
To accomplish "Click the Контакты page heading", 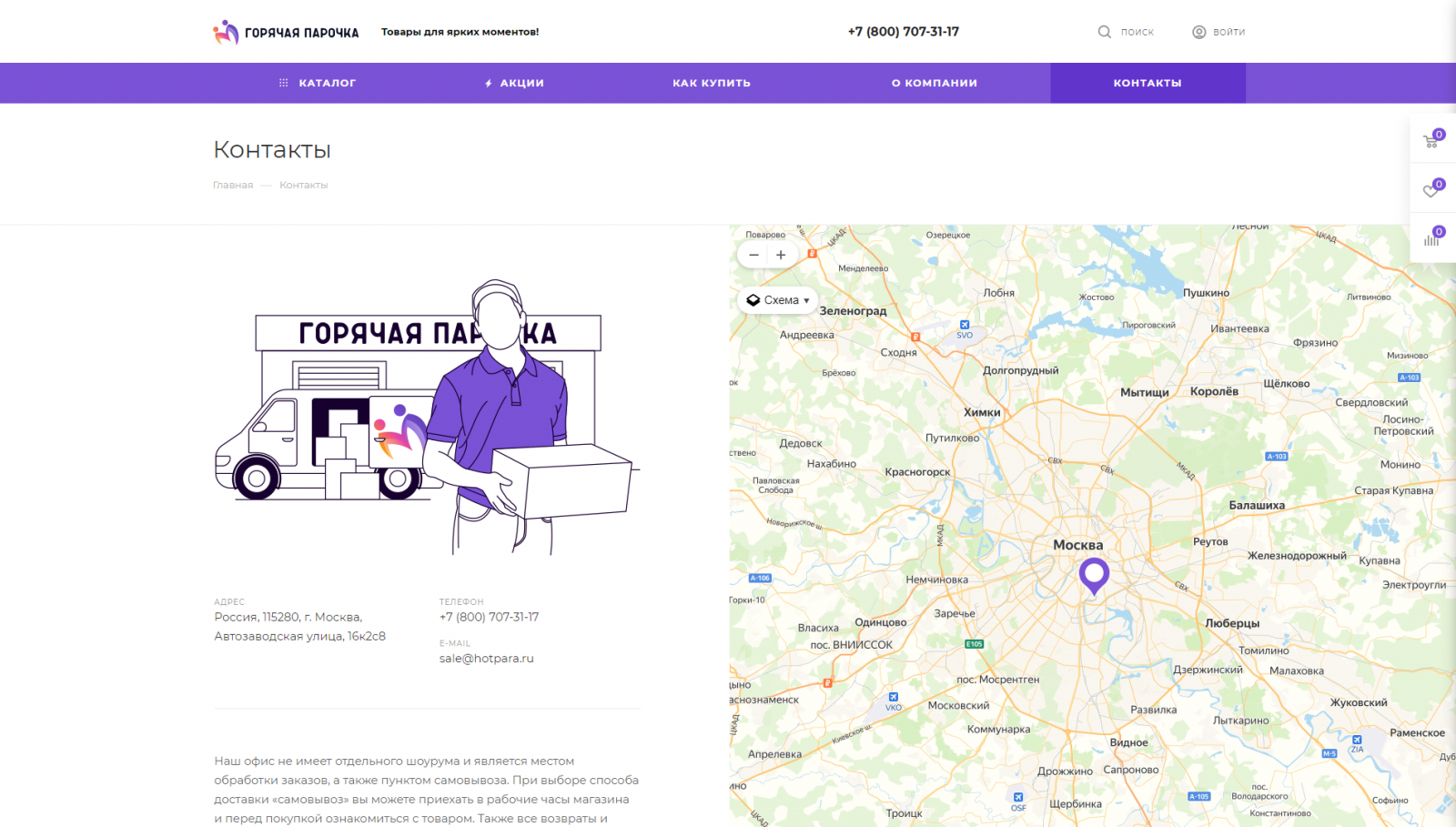I will point(272,149).
